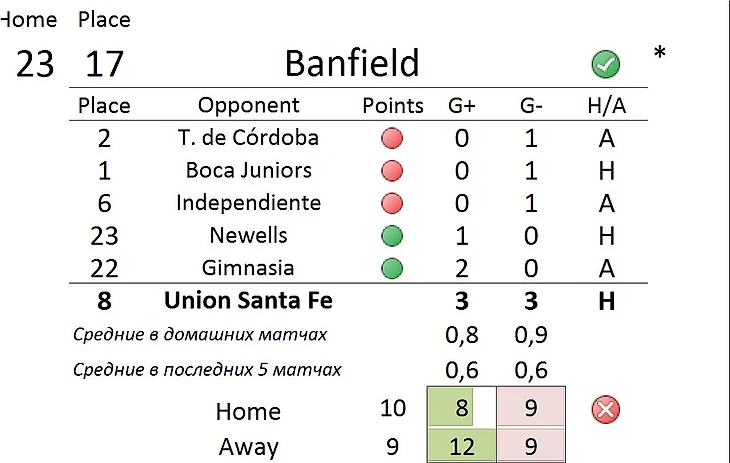Select the Banfield team name title
The image size is (730, 463).
(x=352, y=64)
